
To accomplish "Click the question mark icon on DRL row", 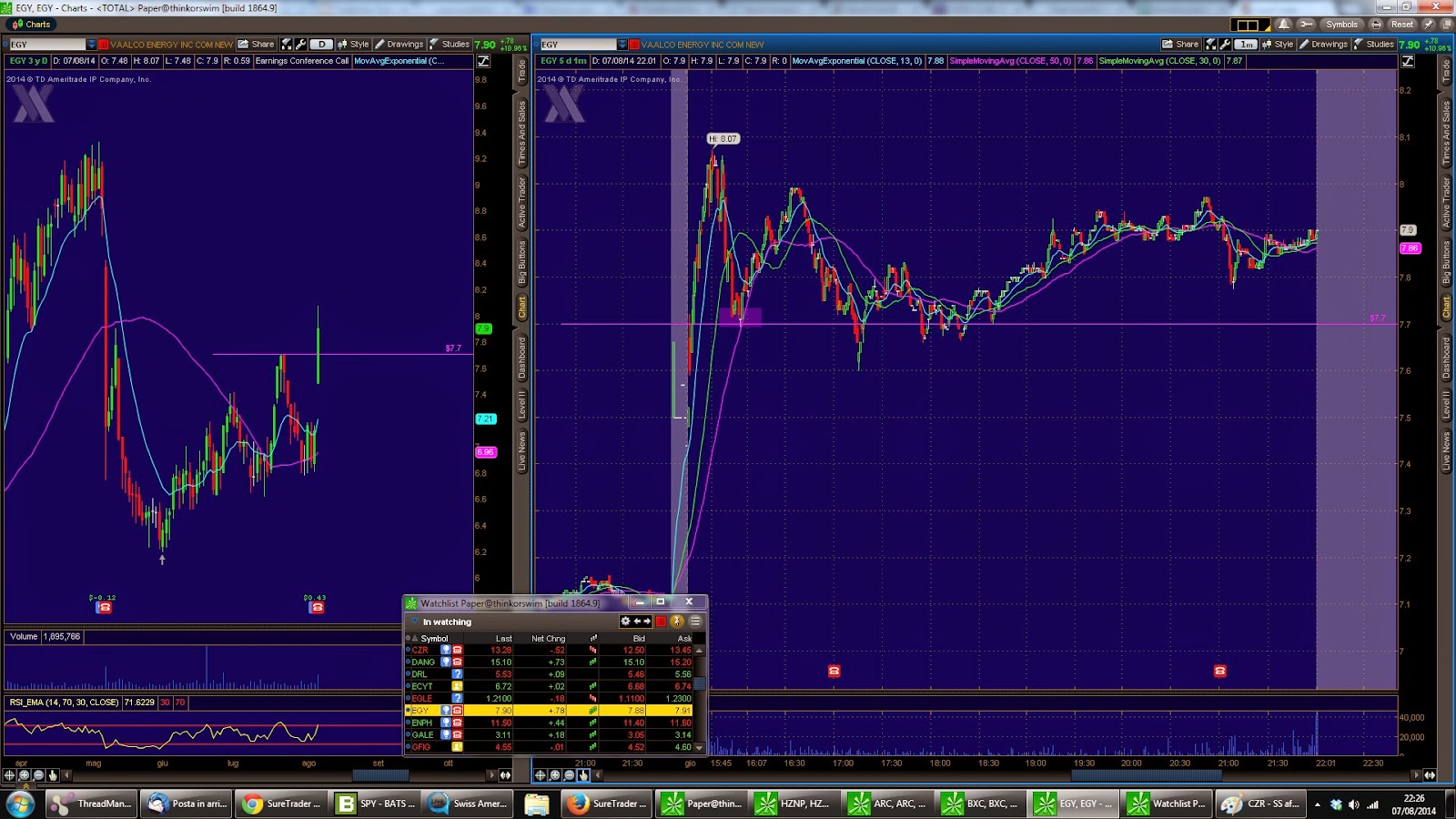I will pos(458,674).
